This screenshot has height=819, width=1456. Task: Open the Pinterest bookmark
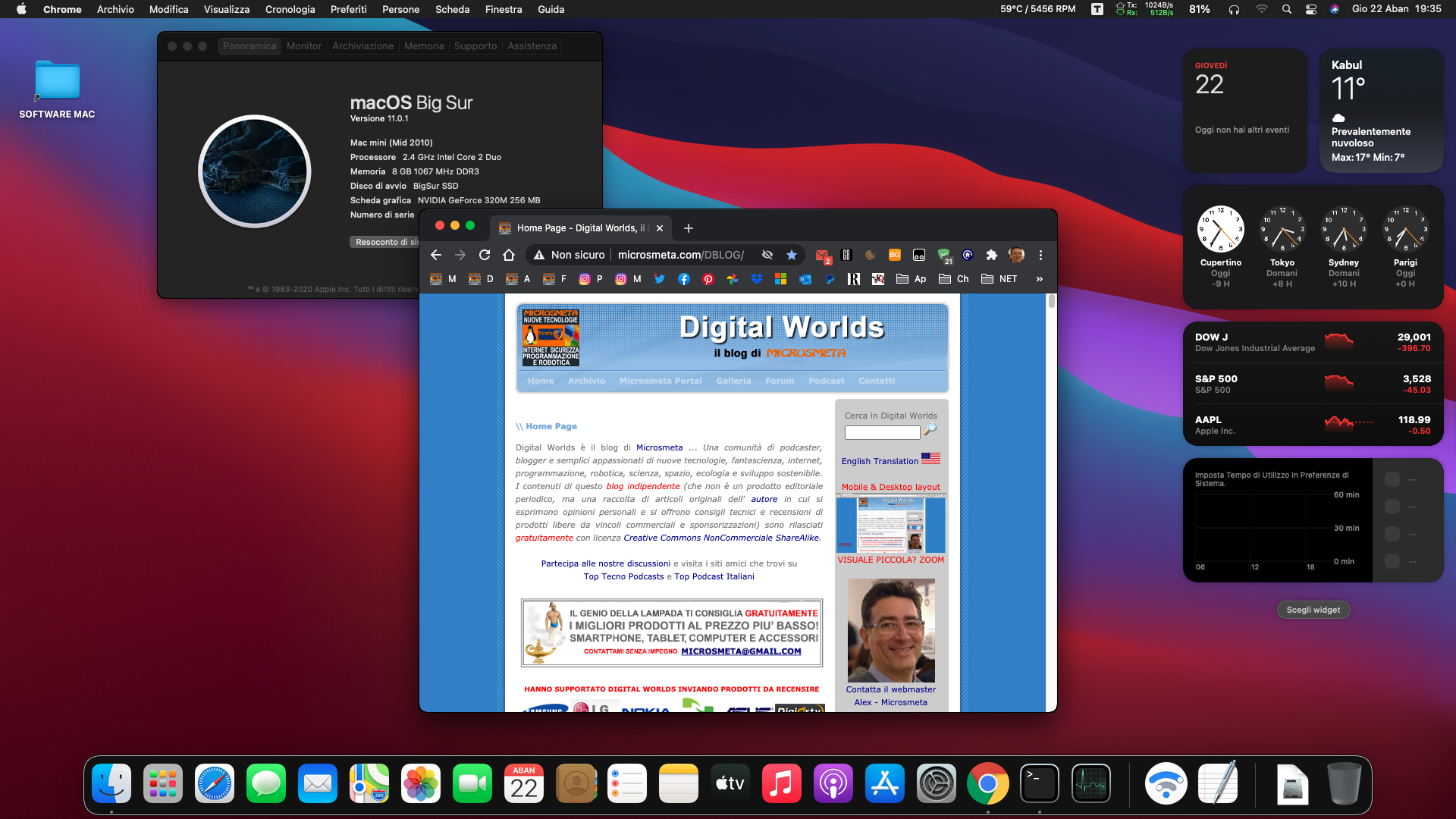[708, 279]
